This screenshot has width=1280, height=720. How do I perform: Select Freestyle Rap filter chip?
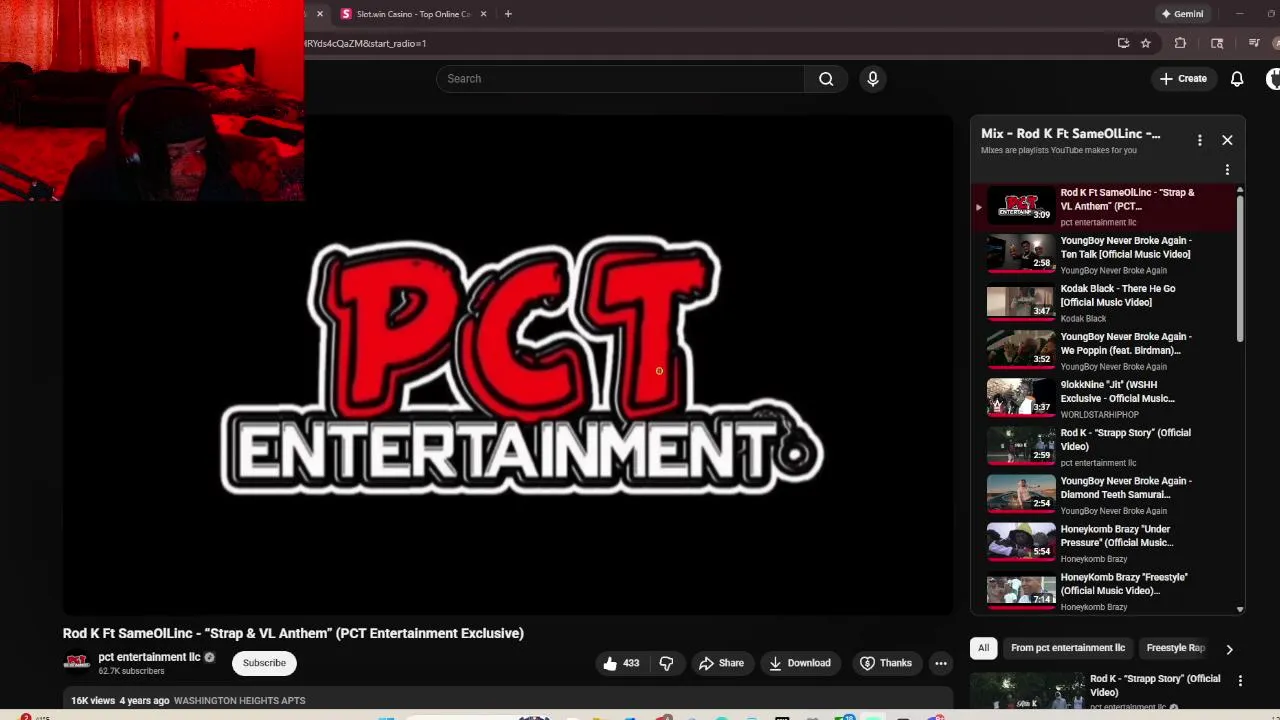(1175, 648)
